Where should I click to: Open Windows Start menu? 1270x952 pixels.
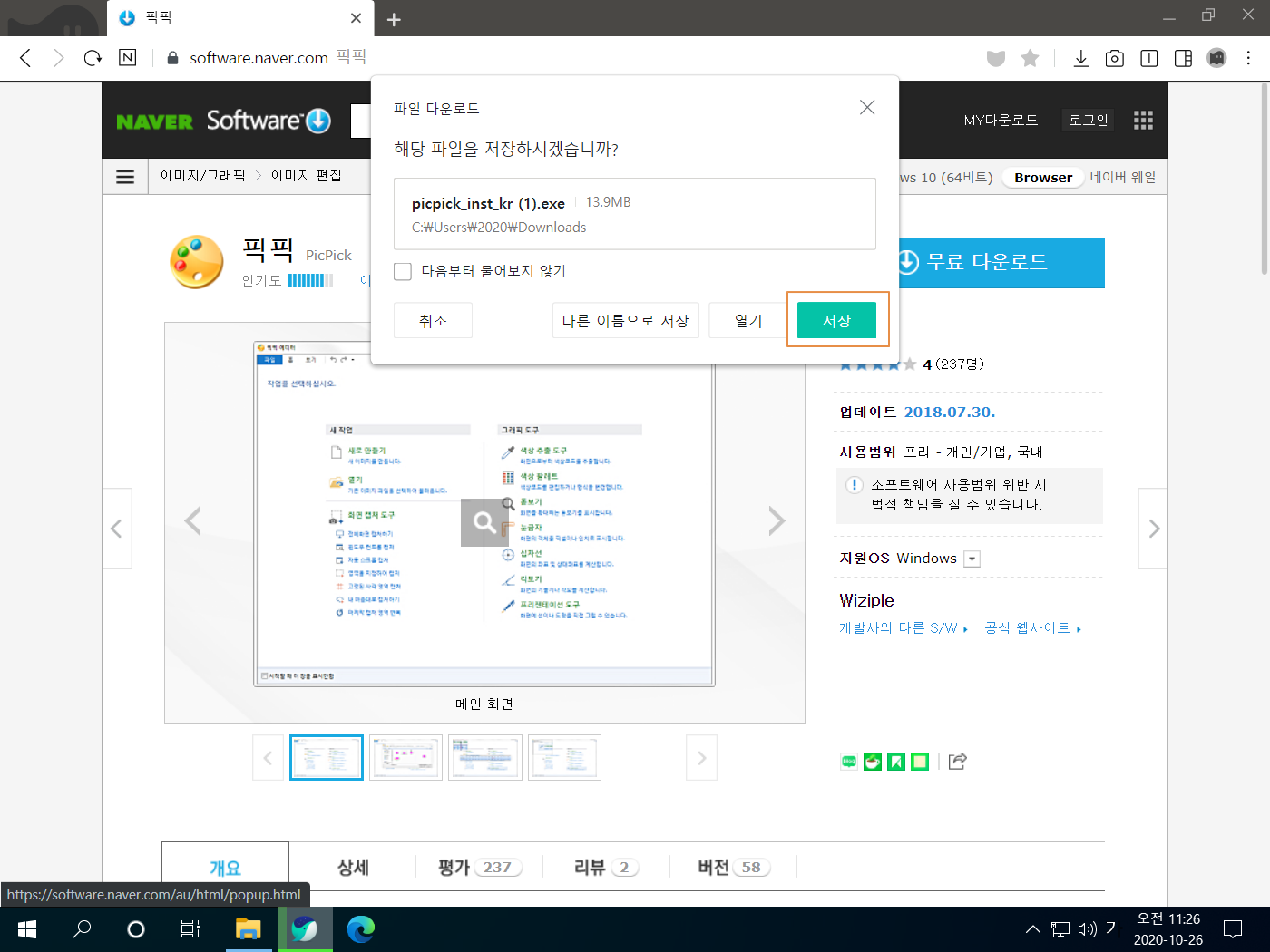[27, 929]
